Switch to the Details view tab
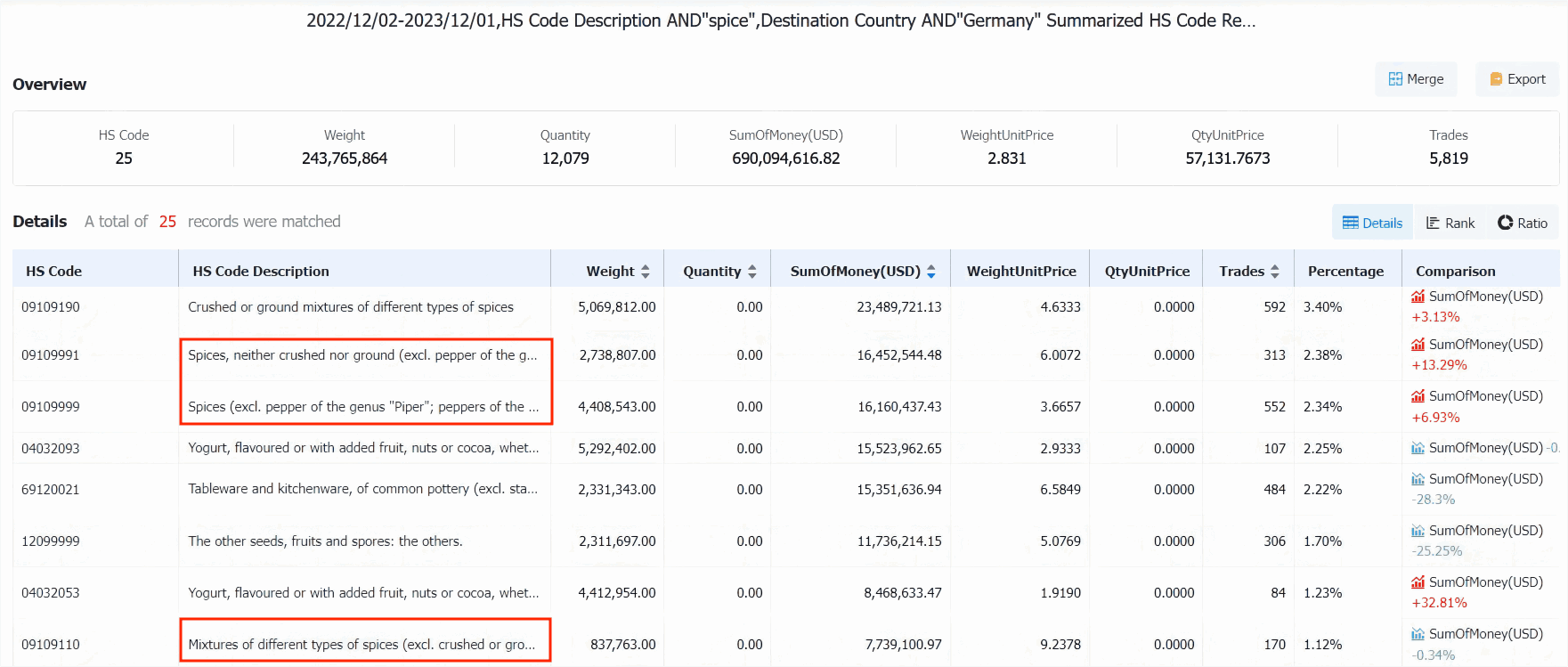Viewport: 1568px width, 667px height. [x=1372, y=223]
